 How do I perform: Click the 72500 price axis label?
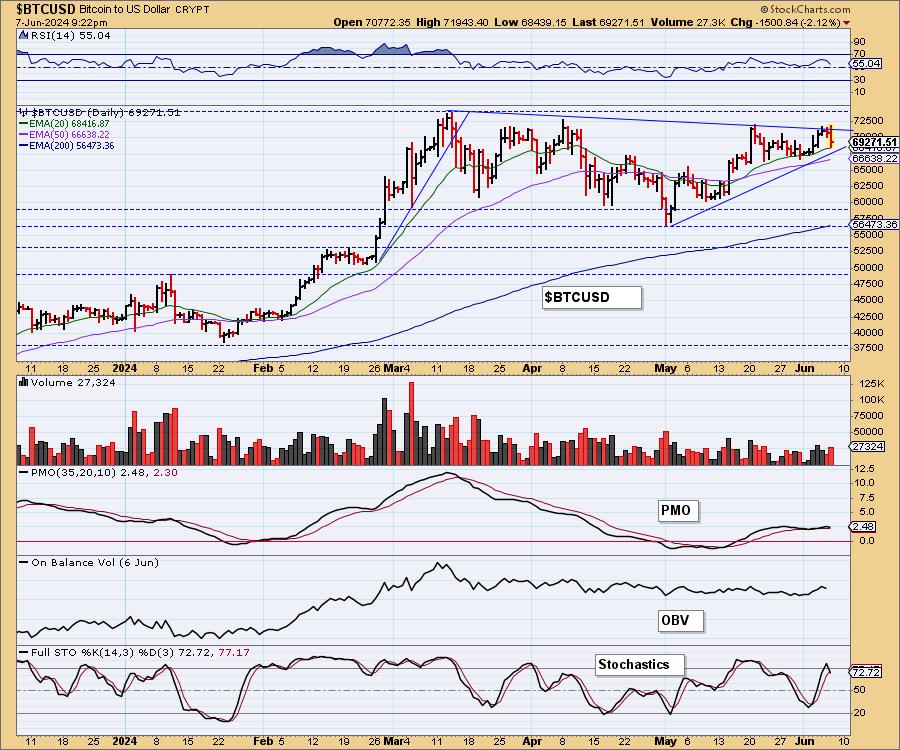tap(868, 121)
